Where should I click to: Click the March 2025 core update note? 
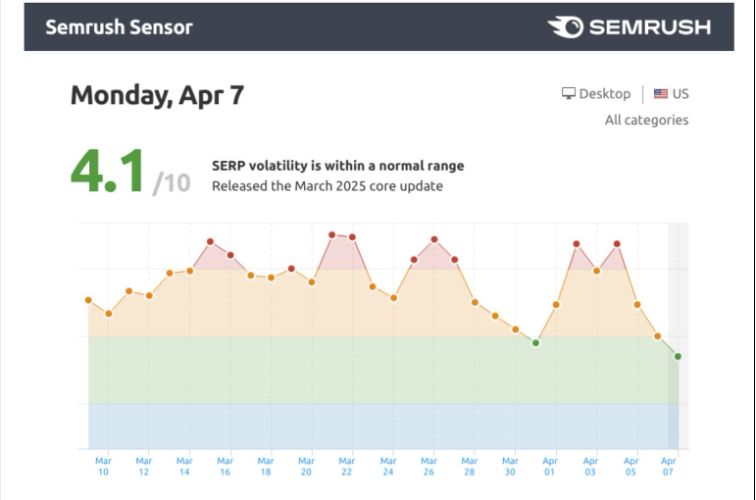click(327, 186)
